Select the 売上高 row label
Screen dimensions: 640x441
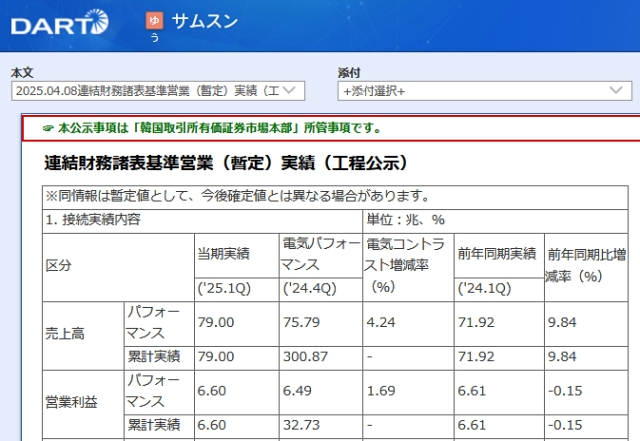(68, 334)
